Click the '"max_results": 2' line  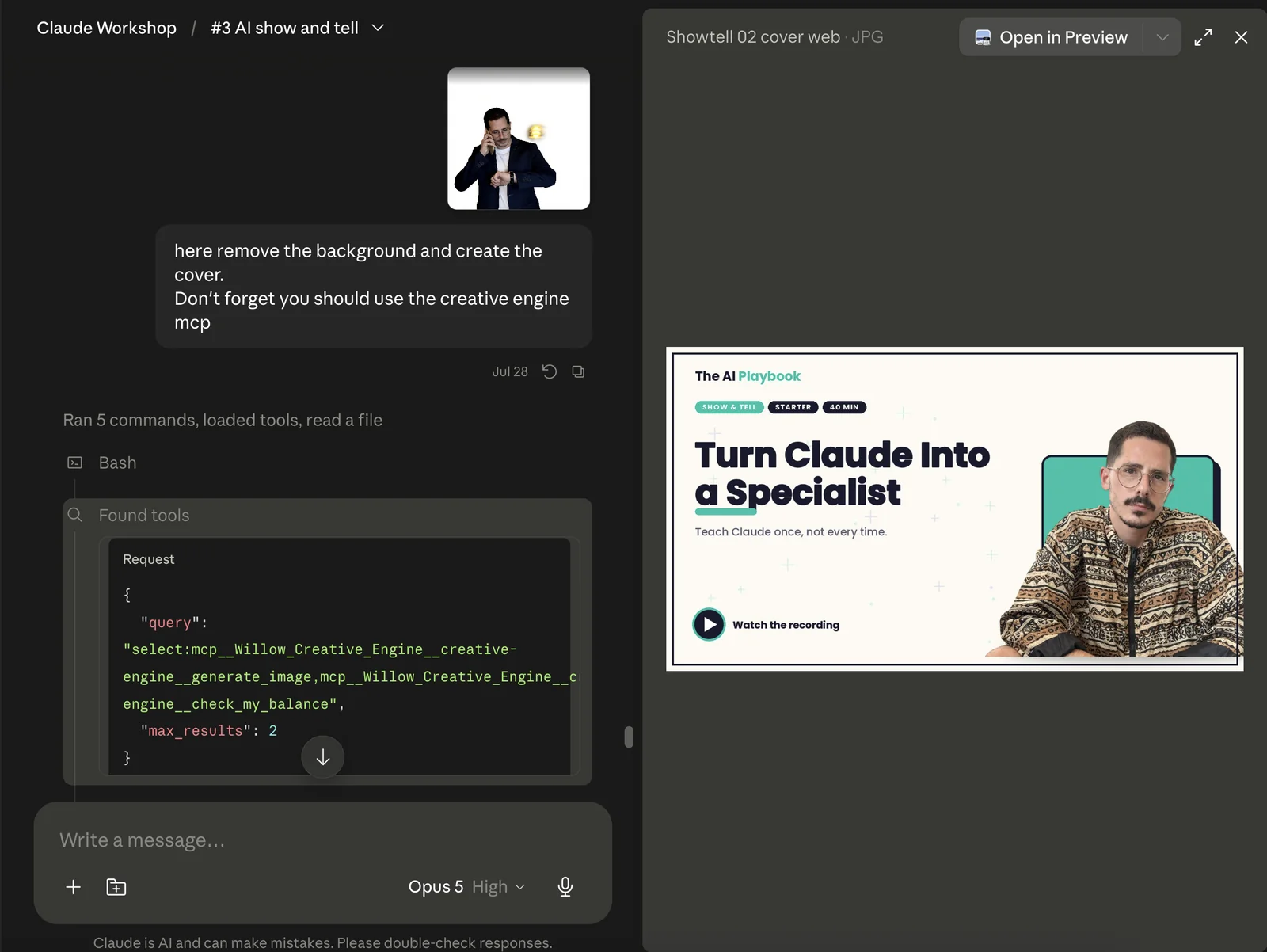pyautogui.click(x=209, y=731)
